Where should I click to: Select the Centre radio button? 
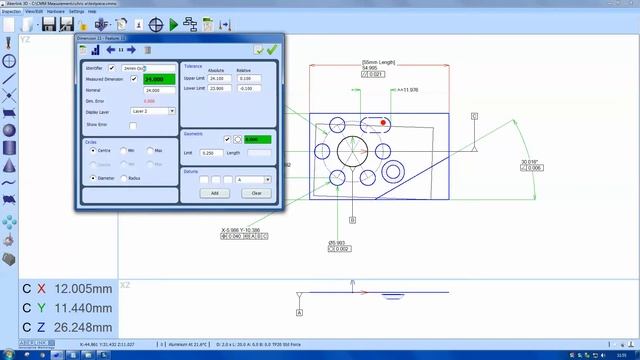pos(93,151)
